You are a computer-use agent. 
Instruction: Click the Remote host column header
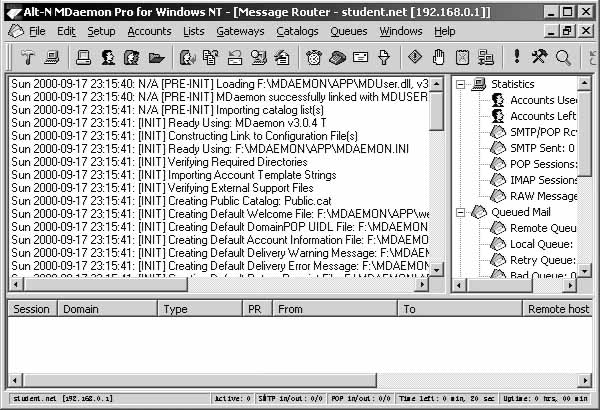click(557, 310)
